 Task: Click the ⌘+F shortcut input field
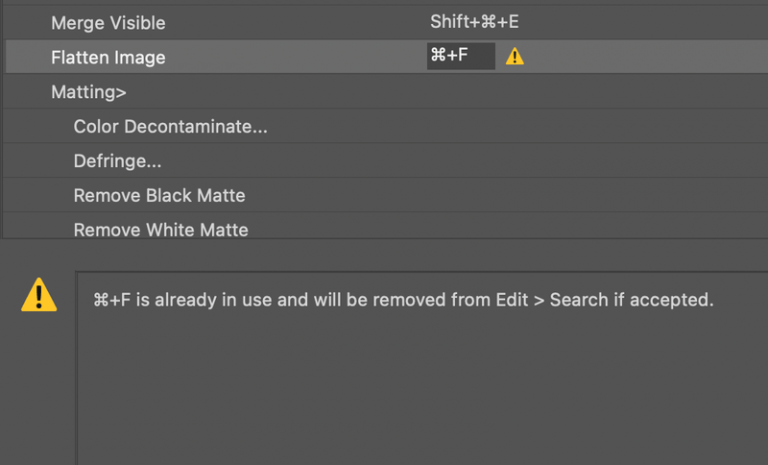pyautogui.click(x=460, y=57)
